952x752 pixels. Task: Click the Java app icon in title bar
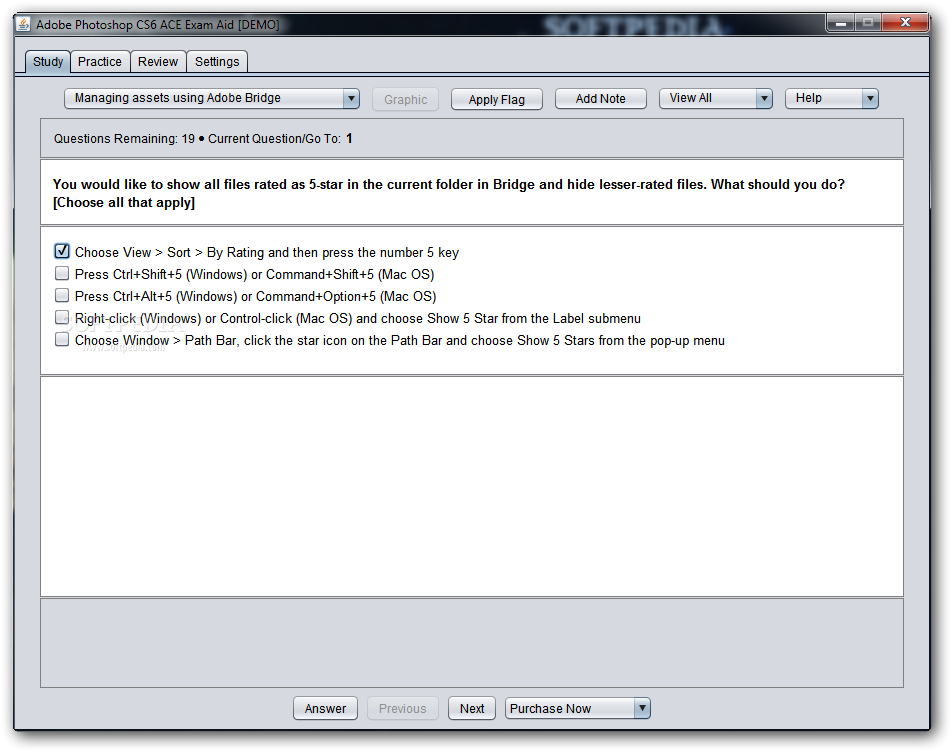point(23,24)
